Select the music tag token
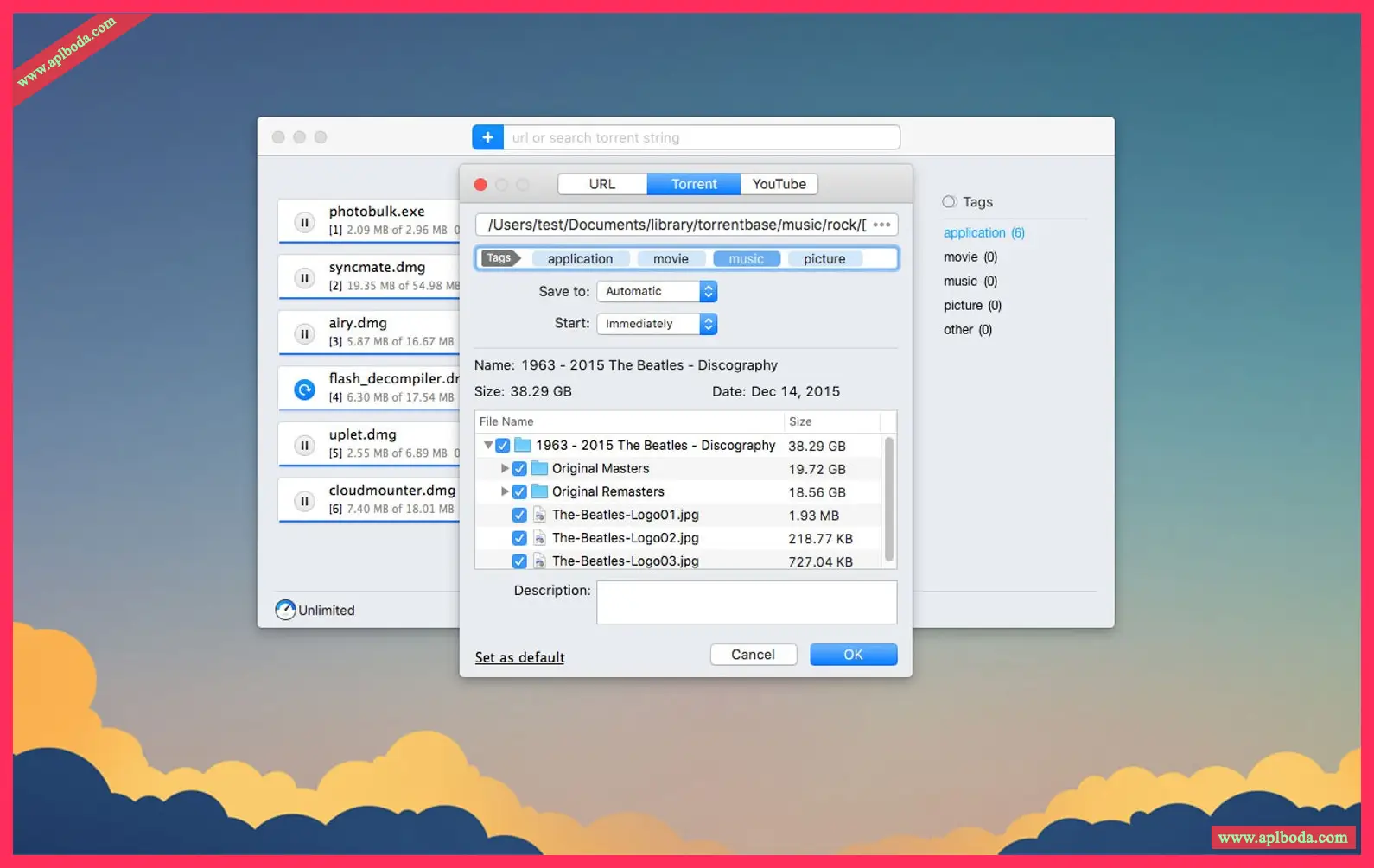 746,259
